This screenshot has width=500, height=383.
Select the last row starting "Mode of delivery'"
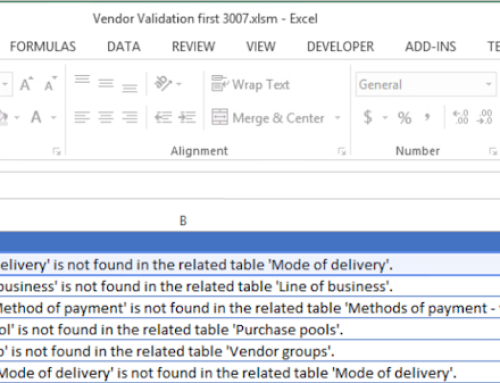(x=250, y=373)
